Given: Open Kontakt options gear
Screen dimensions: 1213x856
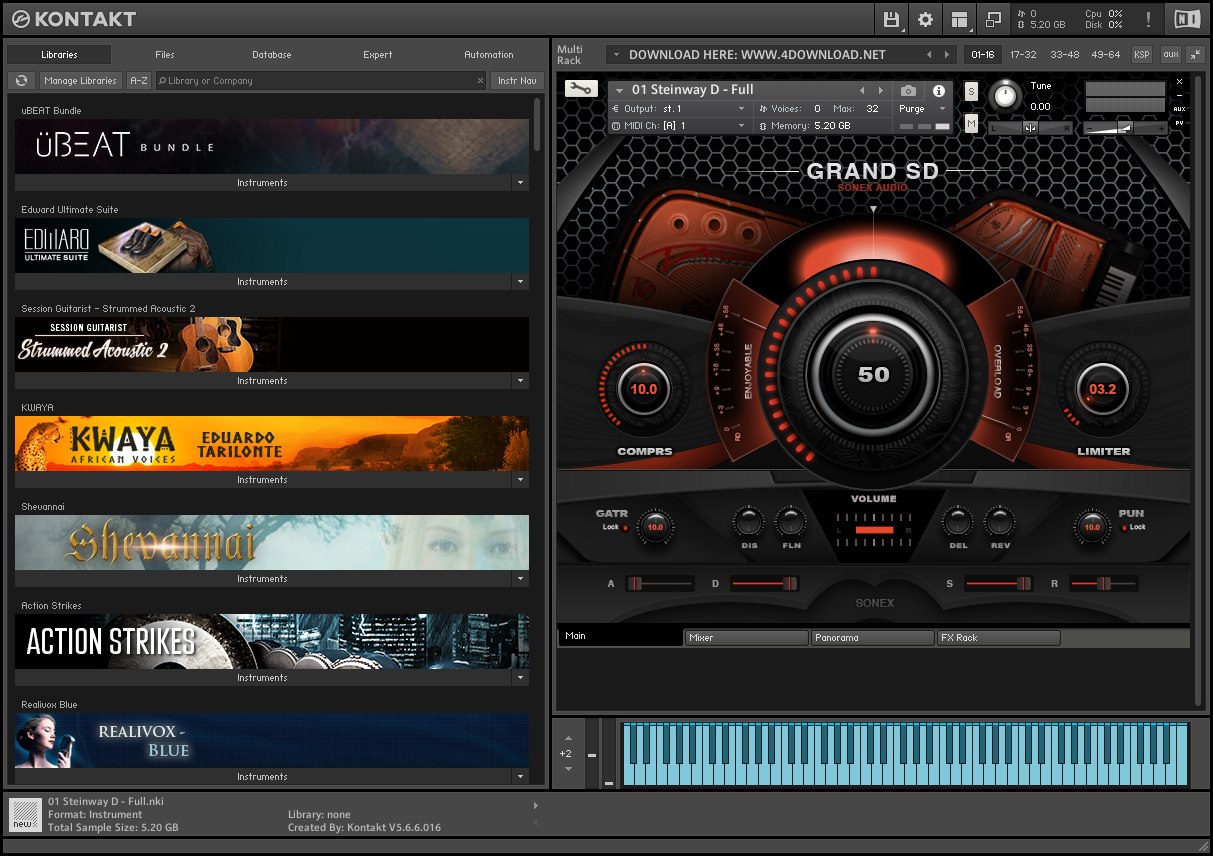Looking at the screenshot, I should click(925, 19).
